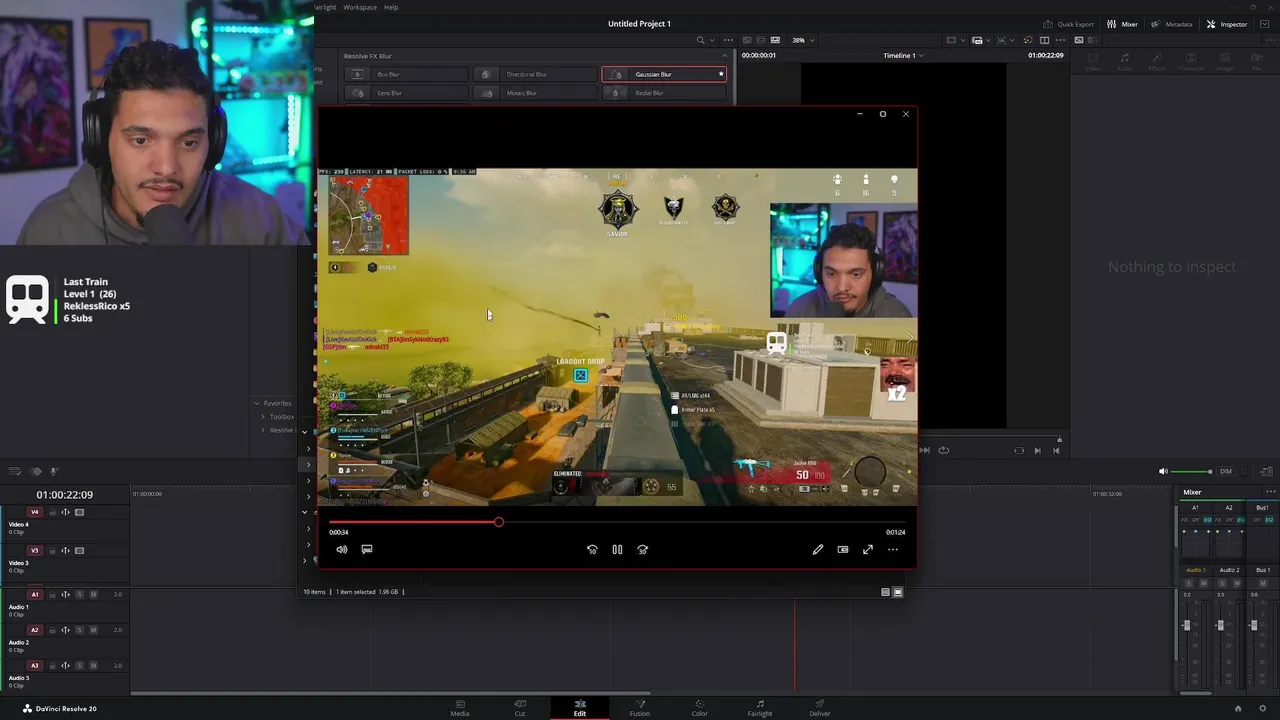Toggle the DIM audio button
The width and height of the screenshot is (1280, 720).
pos(1226,471)
